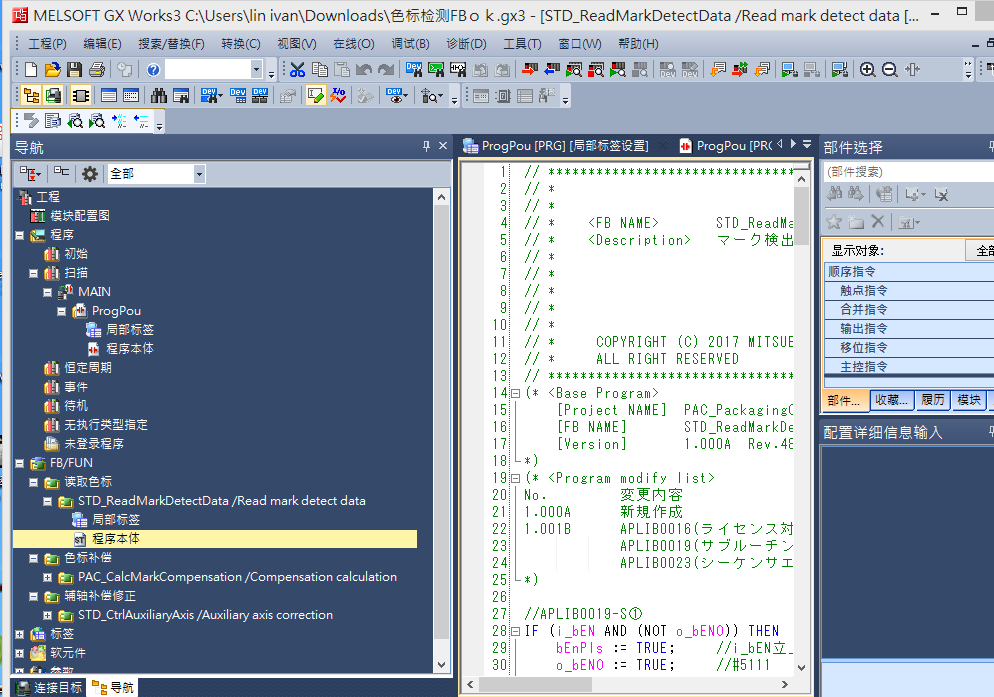Toggle the navigation window toolbar button

coord(31,96)
